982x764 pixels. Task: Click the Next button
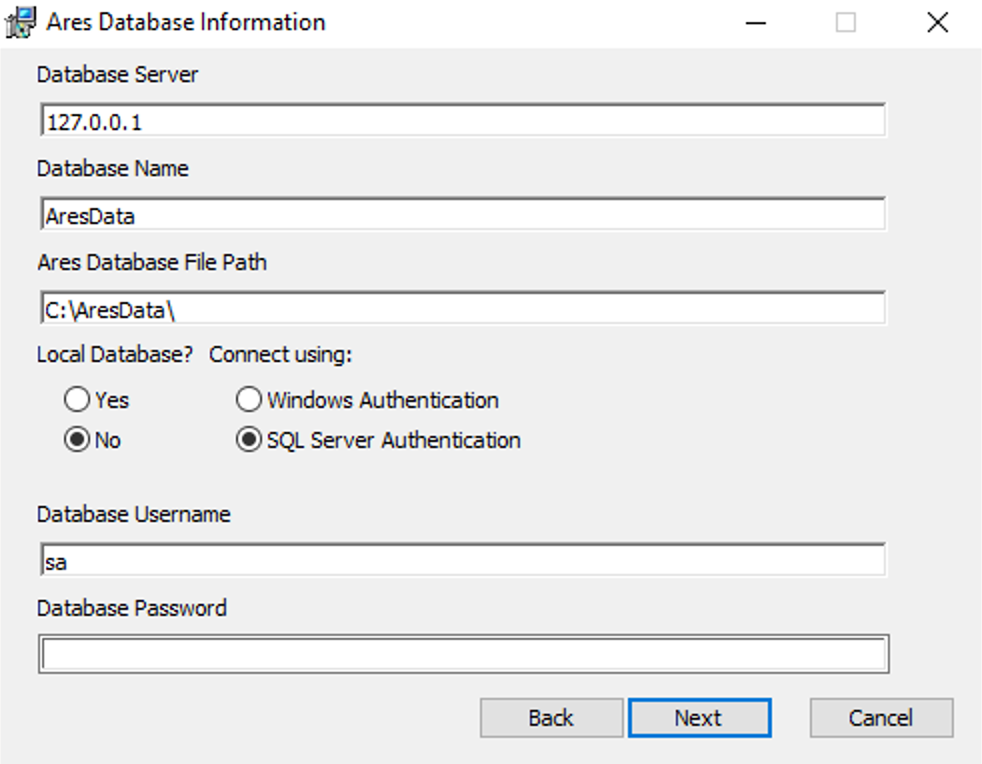pos(699,717)
